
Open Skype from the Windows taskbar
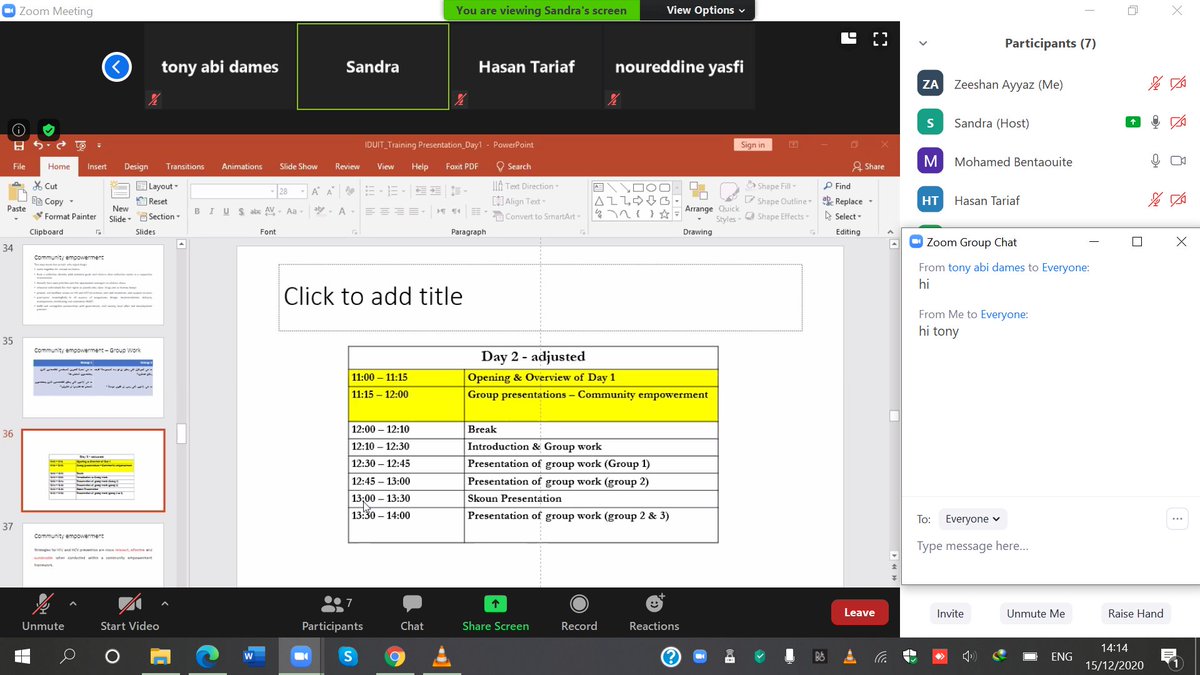pyautogui.click(x=348, y=657)
